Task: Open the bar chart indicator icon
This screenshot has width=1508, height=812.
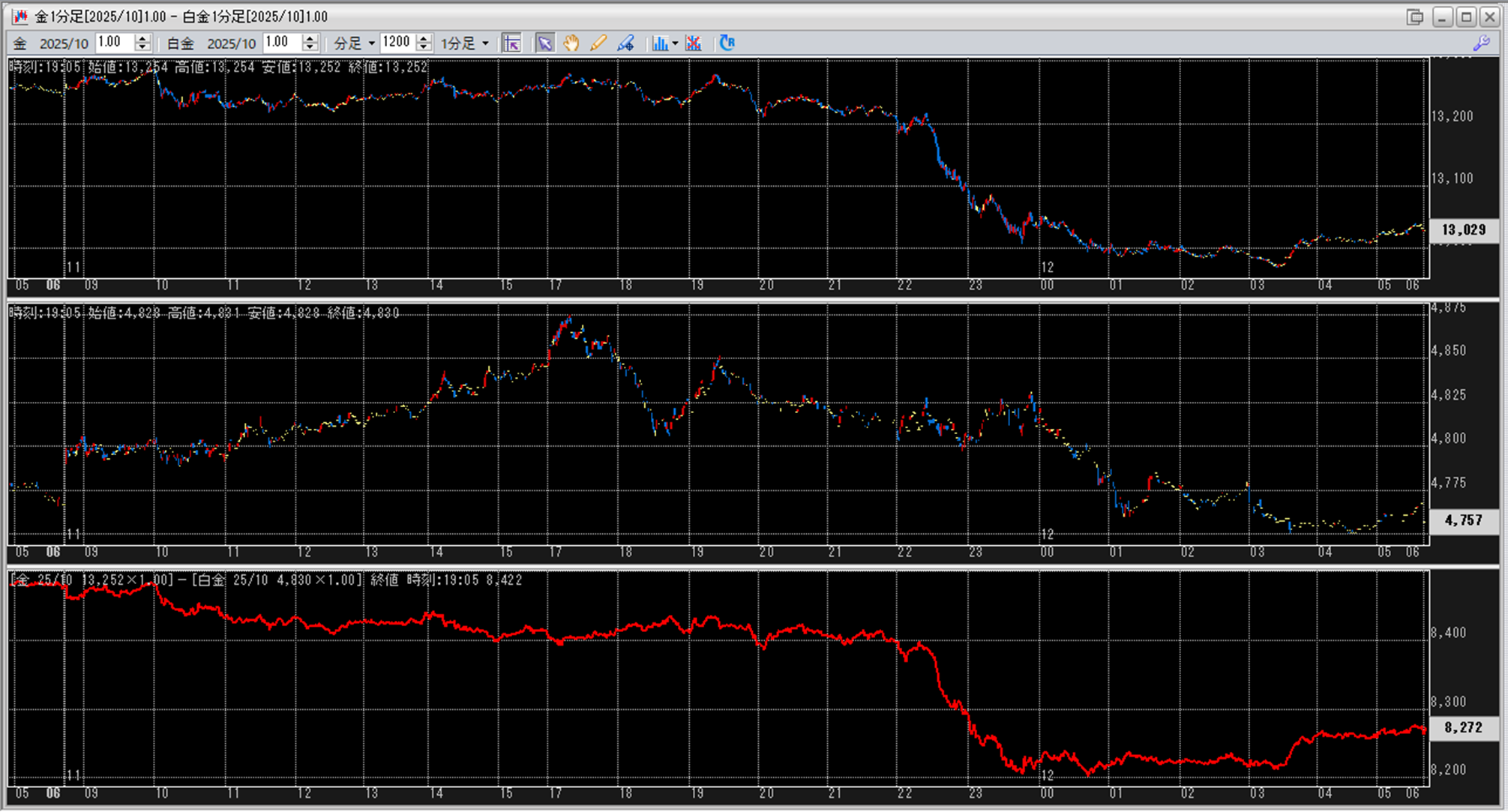Action: coord(660,43)
